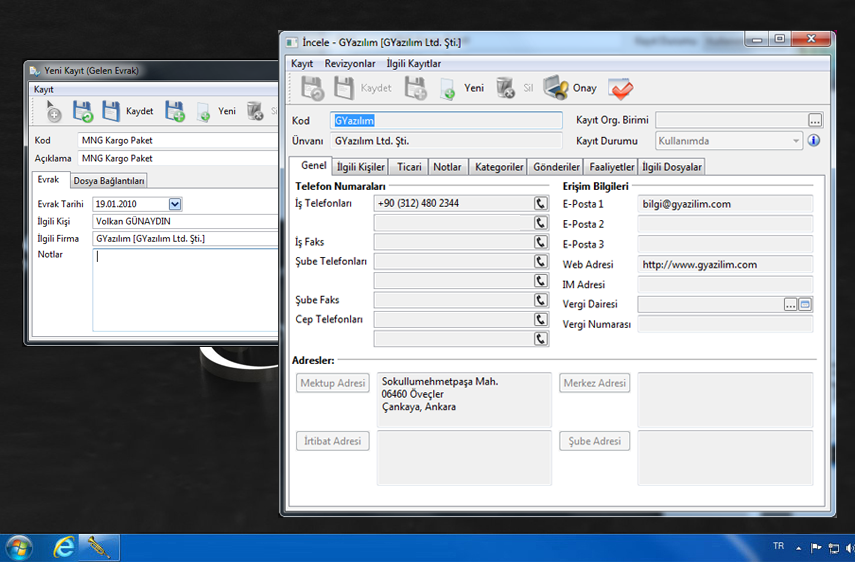Open the Internet Explorer taskbar icon
The width and height of the screenshot is (855, 562).
coord(65,546)
